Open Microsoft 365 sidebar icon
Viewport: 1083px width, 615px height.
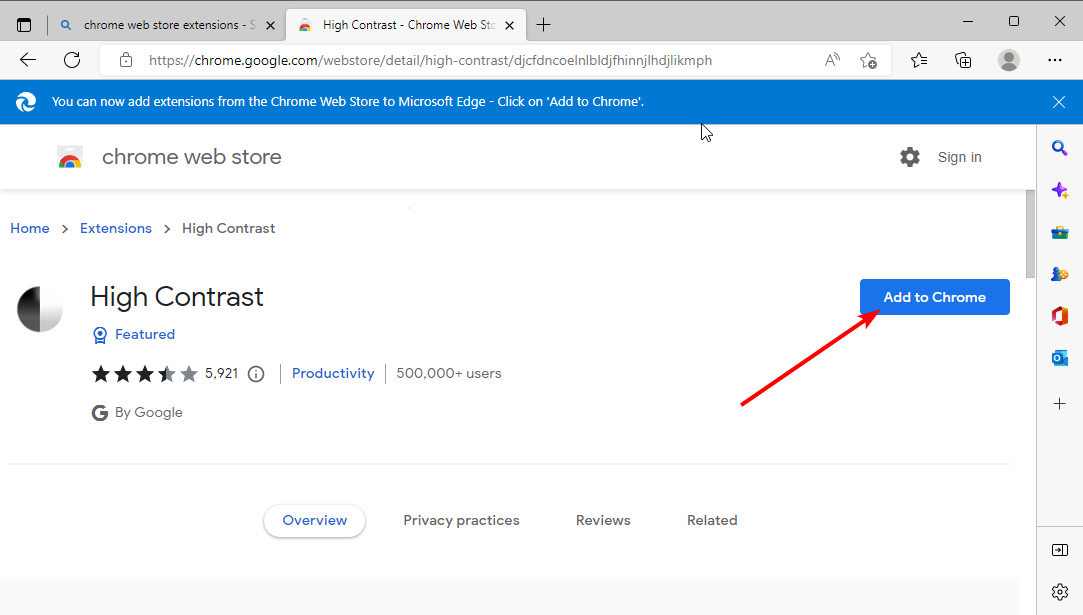pos(1060,315)
